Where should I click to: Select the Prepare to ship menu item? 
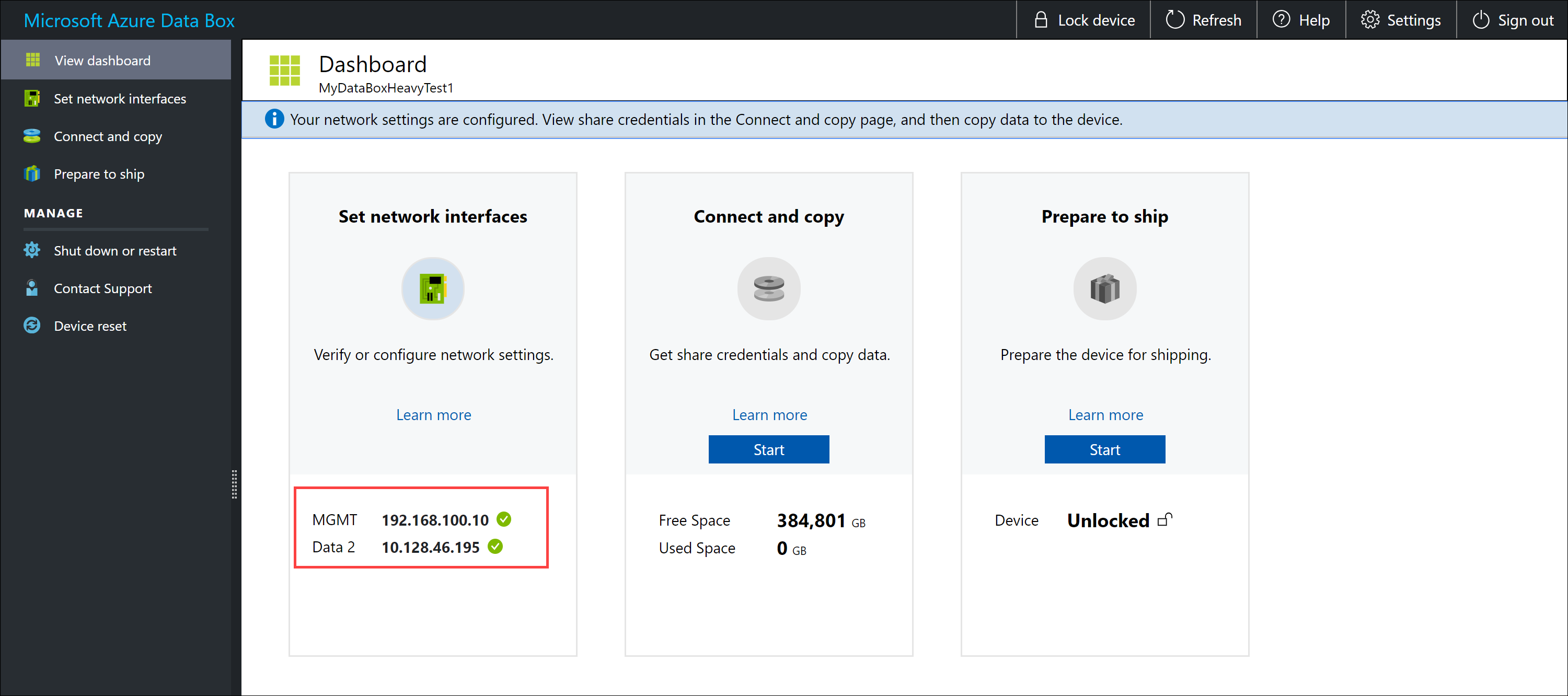[98, 174]
